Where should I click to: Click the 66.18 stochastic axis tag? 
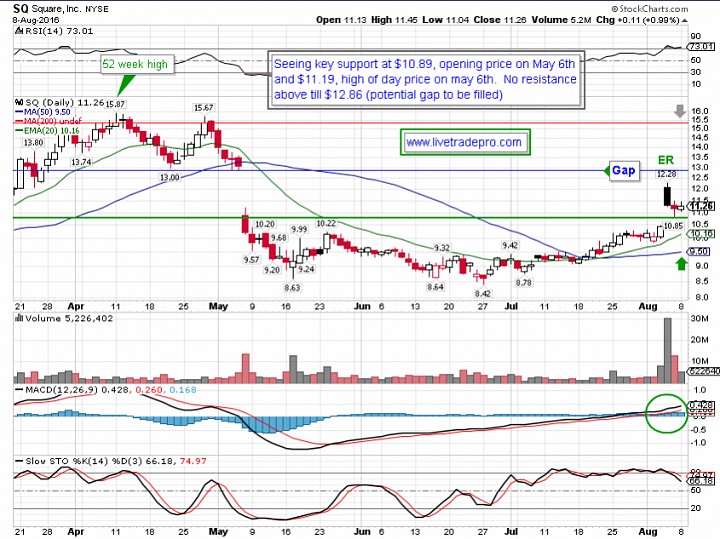[701, 481]
